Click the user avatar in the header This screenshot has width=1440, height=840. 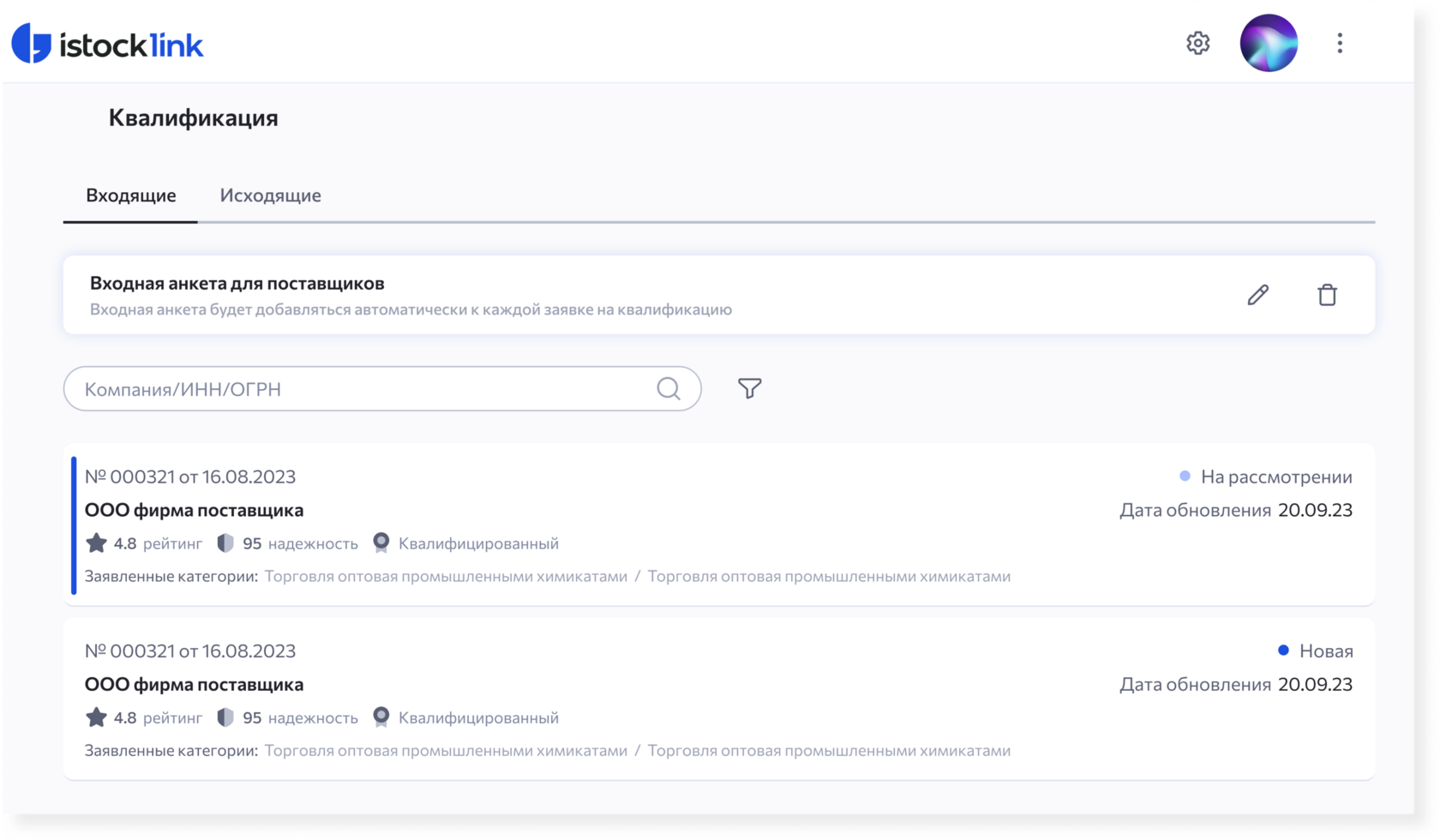click(1269, 43)
